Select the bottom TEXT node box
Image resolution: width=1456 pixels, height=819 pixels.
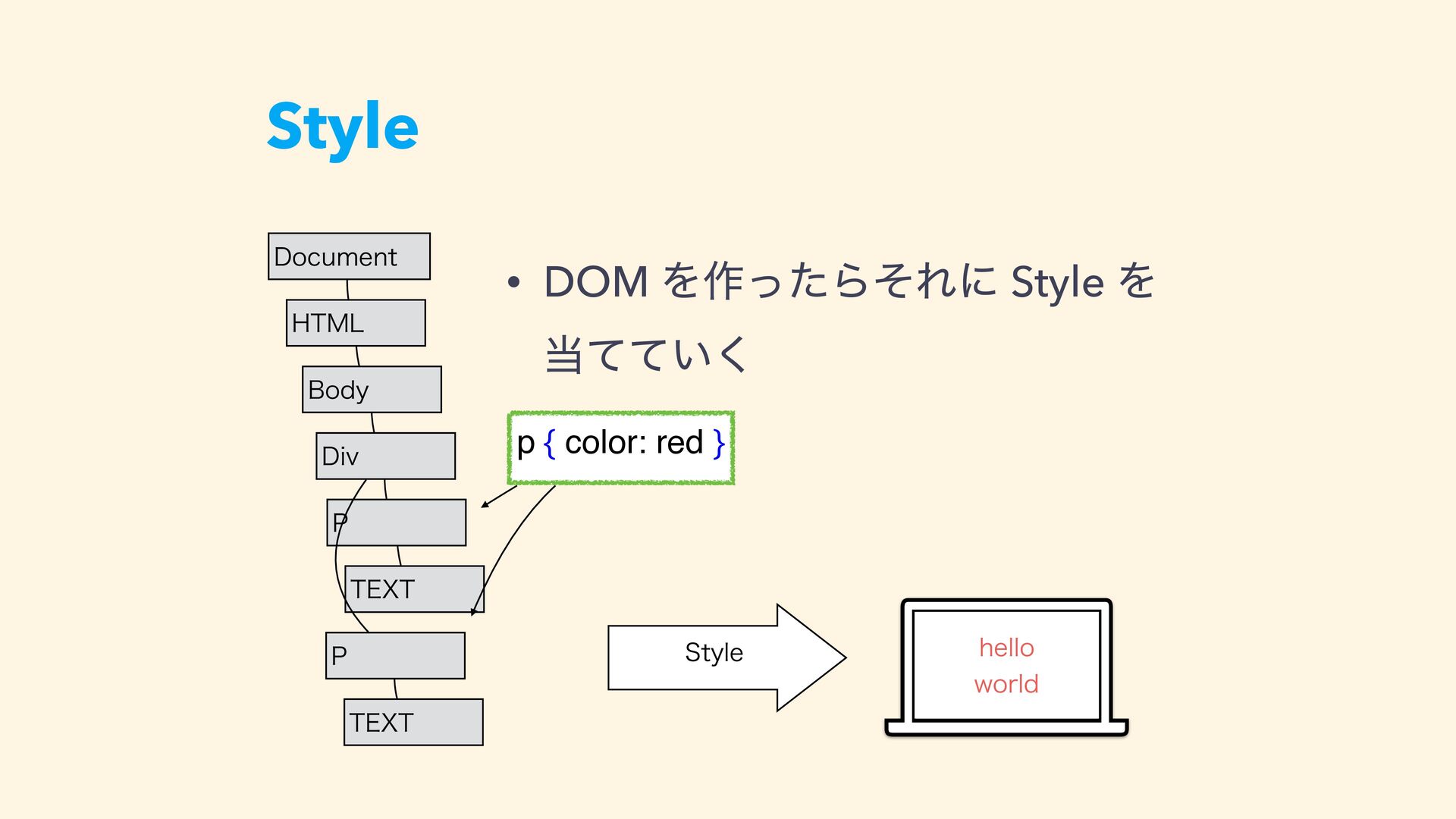(x=413, y=722)
